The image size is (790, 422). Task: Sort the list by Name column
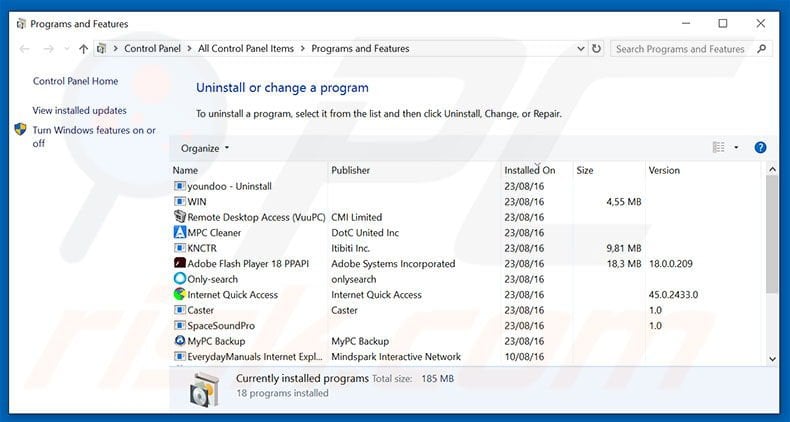tap(185, 170)
